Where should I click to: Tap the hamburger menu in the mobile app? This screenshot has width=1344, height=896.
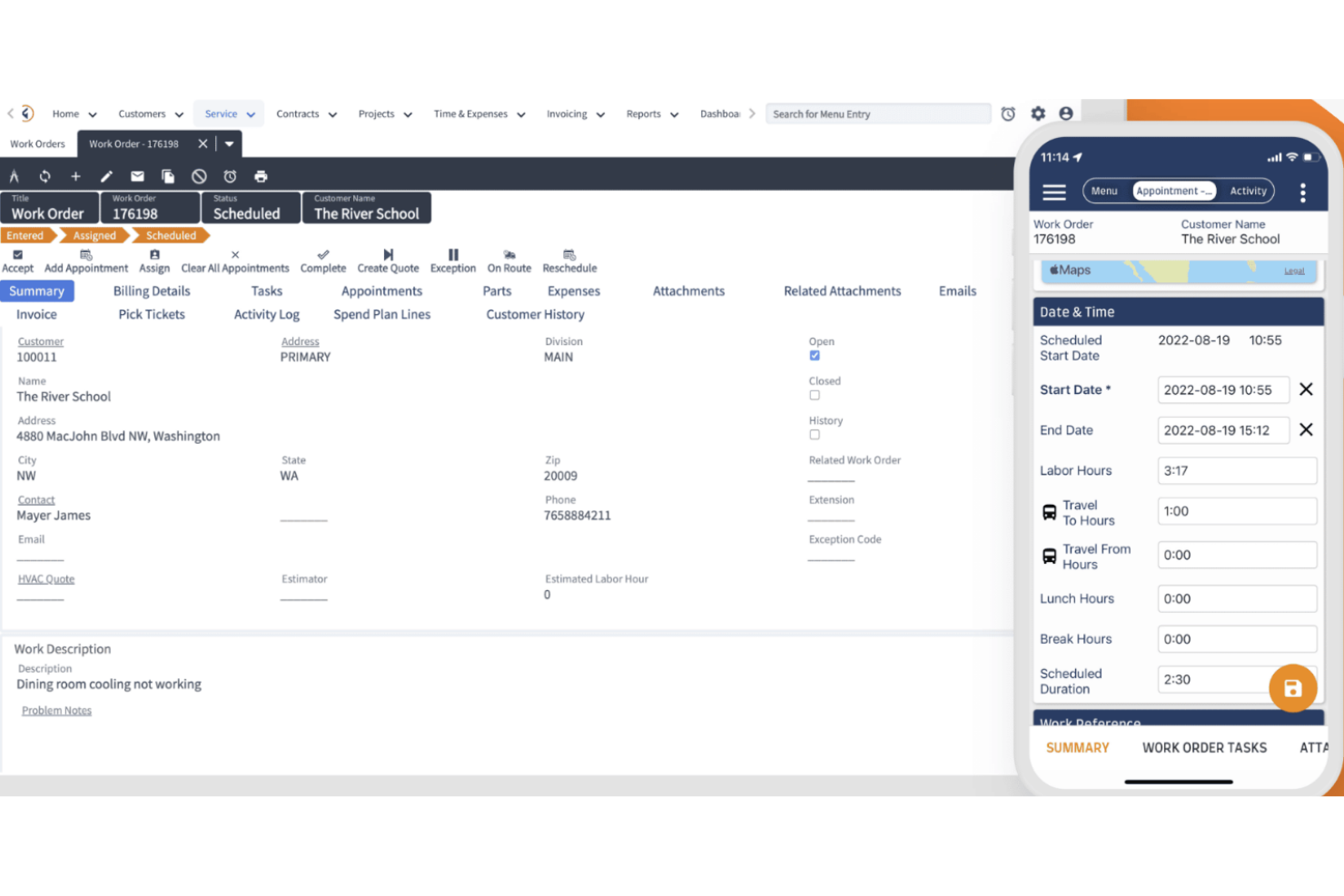tap(1053, 192)
